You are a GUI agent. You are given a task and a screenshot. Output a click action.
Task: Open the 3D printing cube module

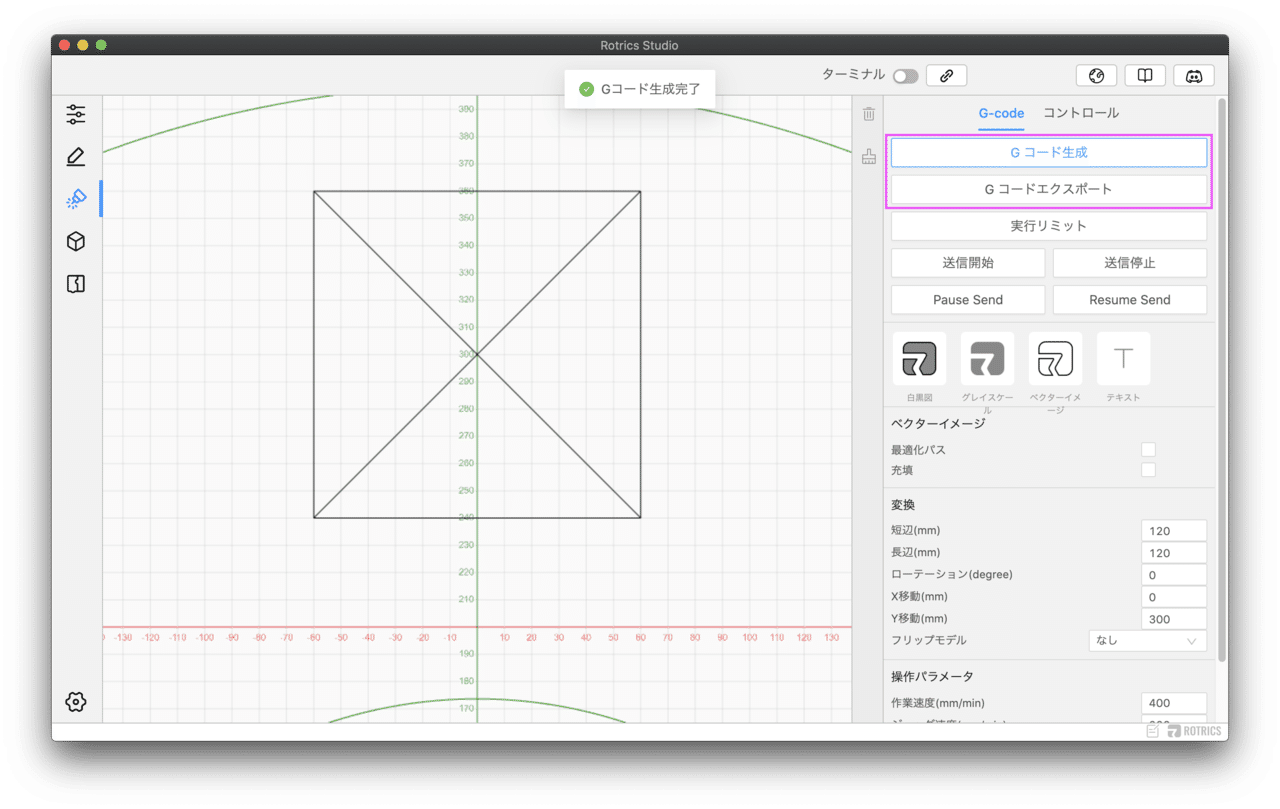pos(76,242)
